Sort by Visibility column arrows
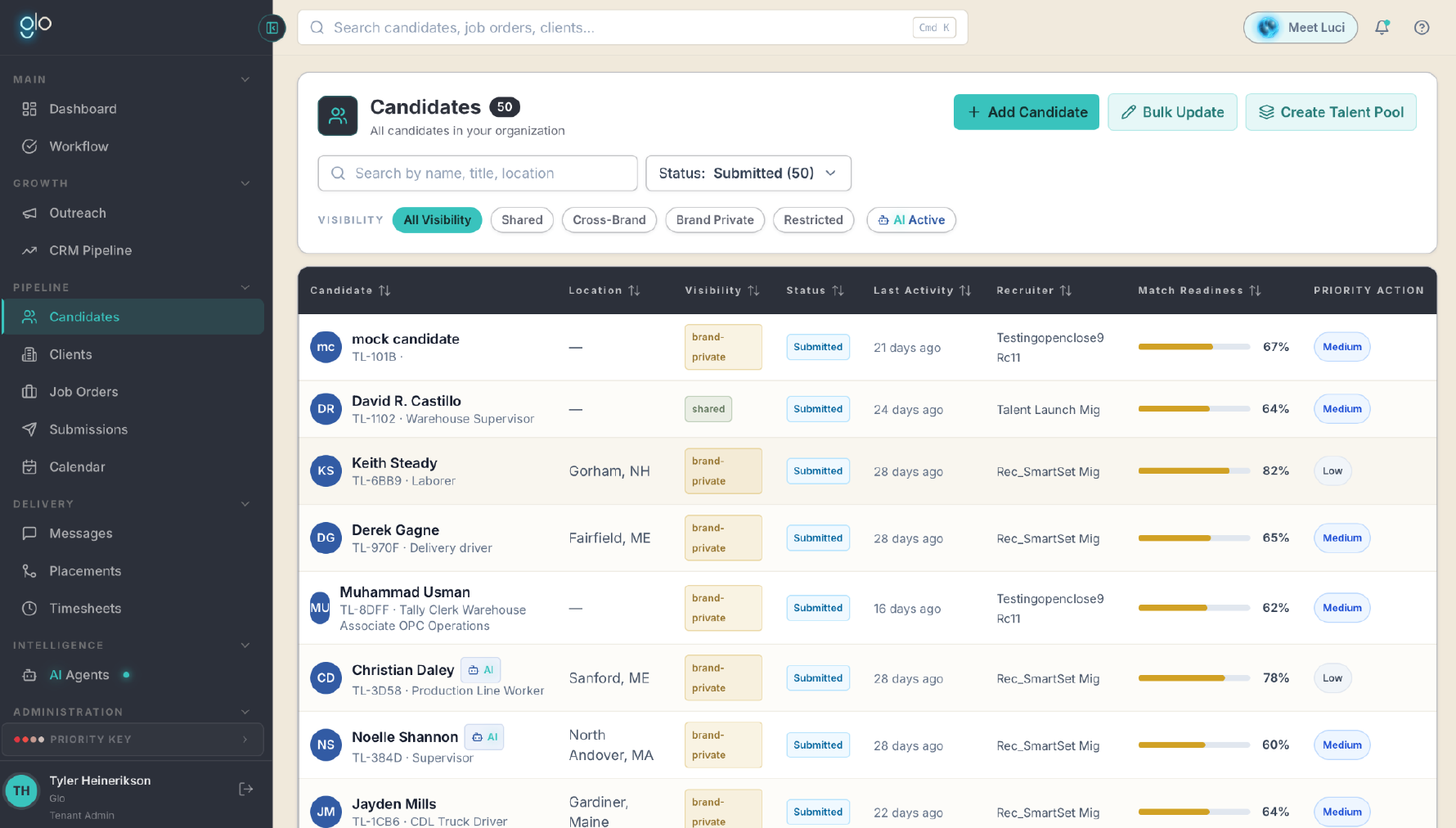 coord(753,290)
